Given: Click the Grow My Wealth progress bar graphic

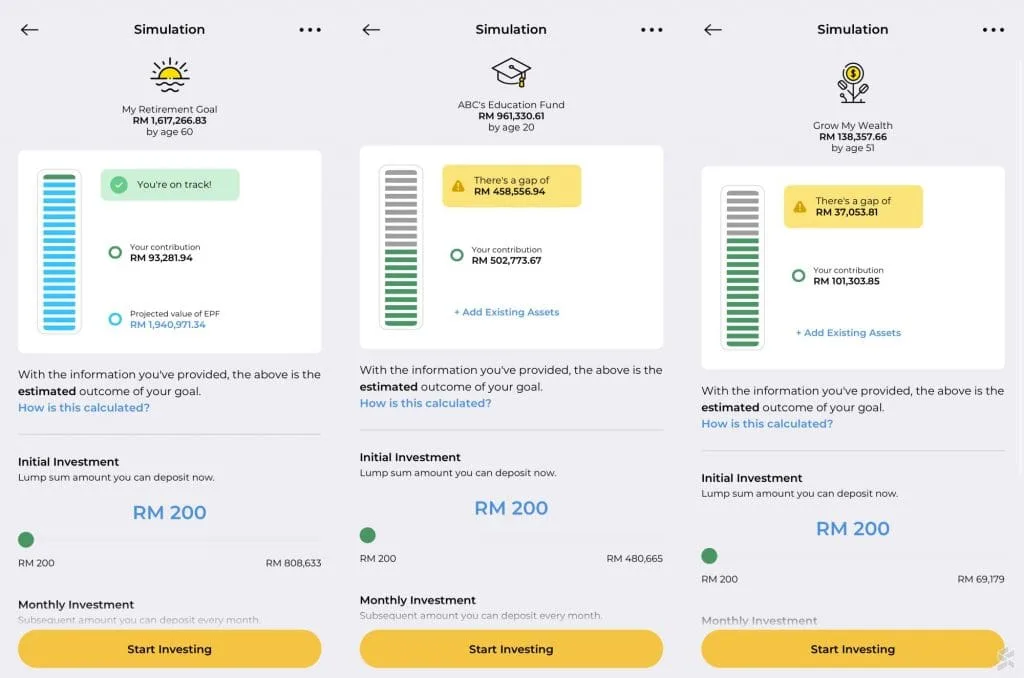Looking at the screenshot, I should point(742,267).
